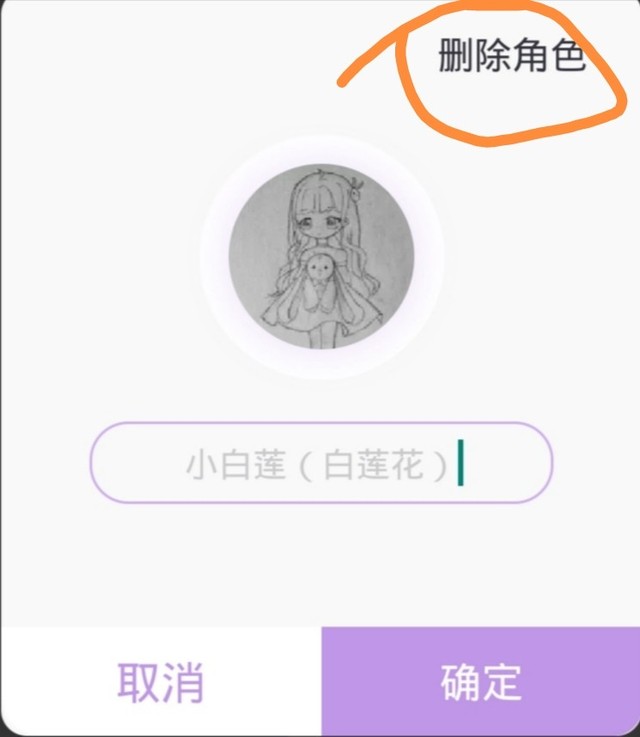Focus the character name input field
Viewport: 640px width, 737px height.
[x=321, y=463]
